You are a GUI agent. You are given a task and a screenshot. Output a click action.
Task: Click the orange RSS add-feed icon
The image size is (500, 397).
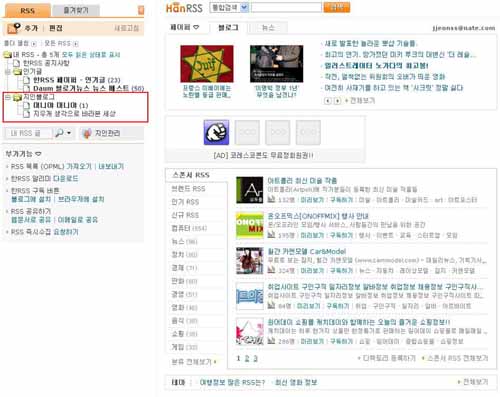click(14, 28)
